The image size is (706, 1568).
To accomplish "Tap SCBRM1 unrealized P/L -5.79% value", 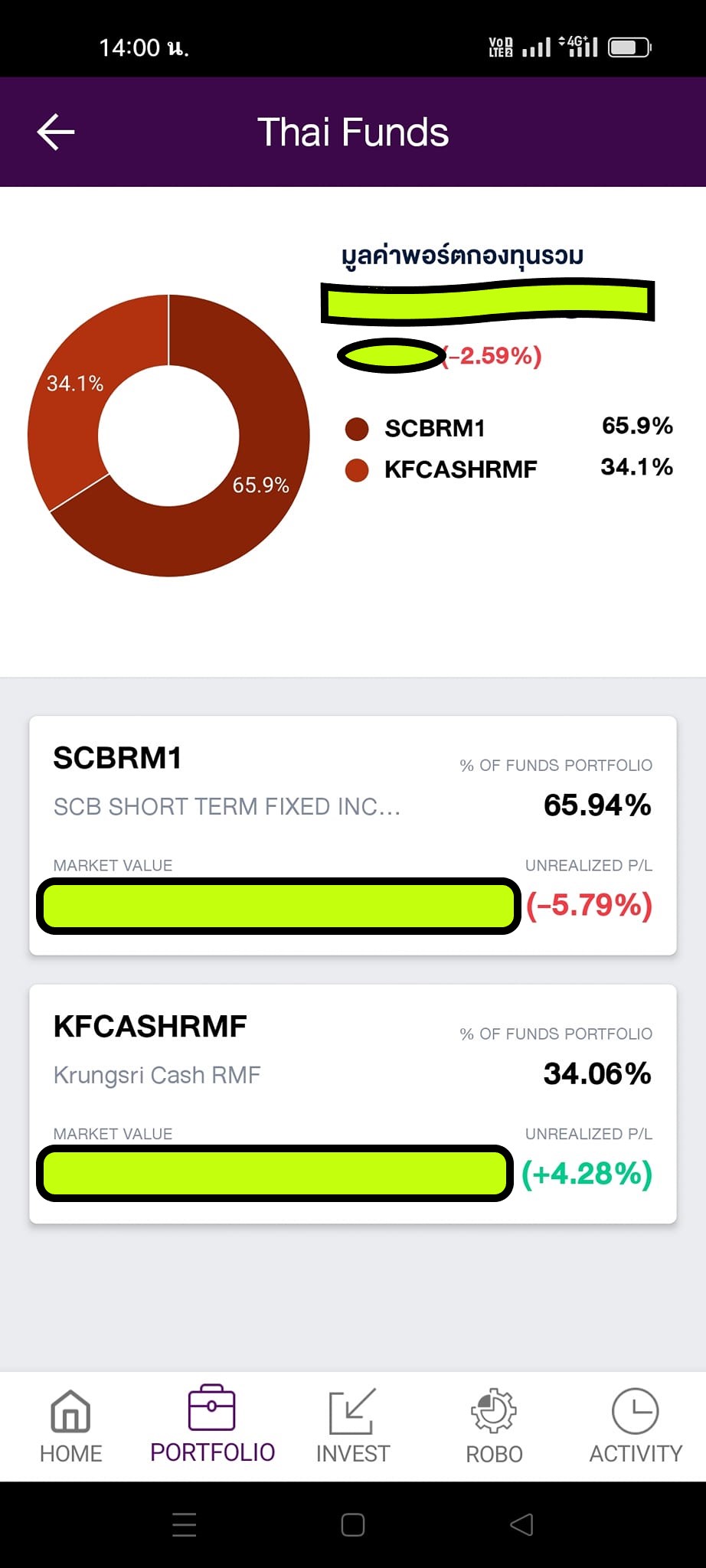I will pos(589,905).
